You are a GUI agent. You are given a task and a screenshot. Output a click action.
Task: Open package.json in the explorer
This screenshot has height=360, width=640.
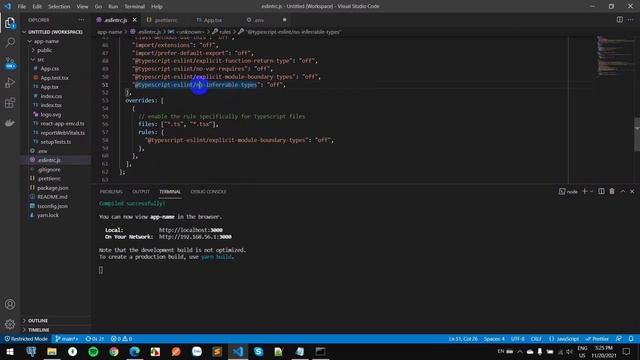click(53, 188)
